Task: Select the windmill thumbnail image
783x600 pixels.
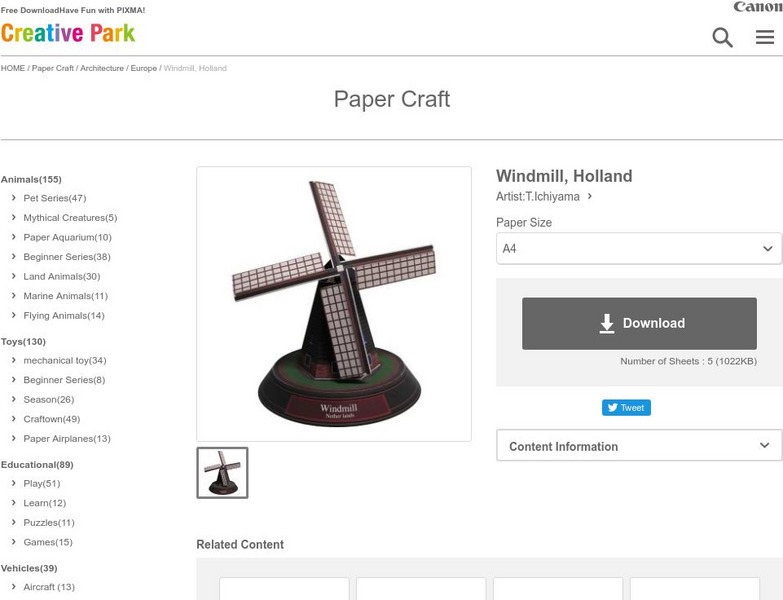Action: point(222,473)
